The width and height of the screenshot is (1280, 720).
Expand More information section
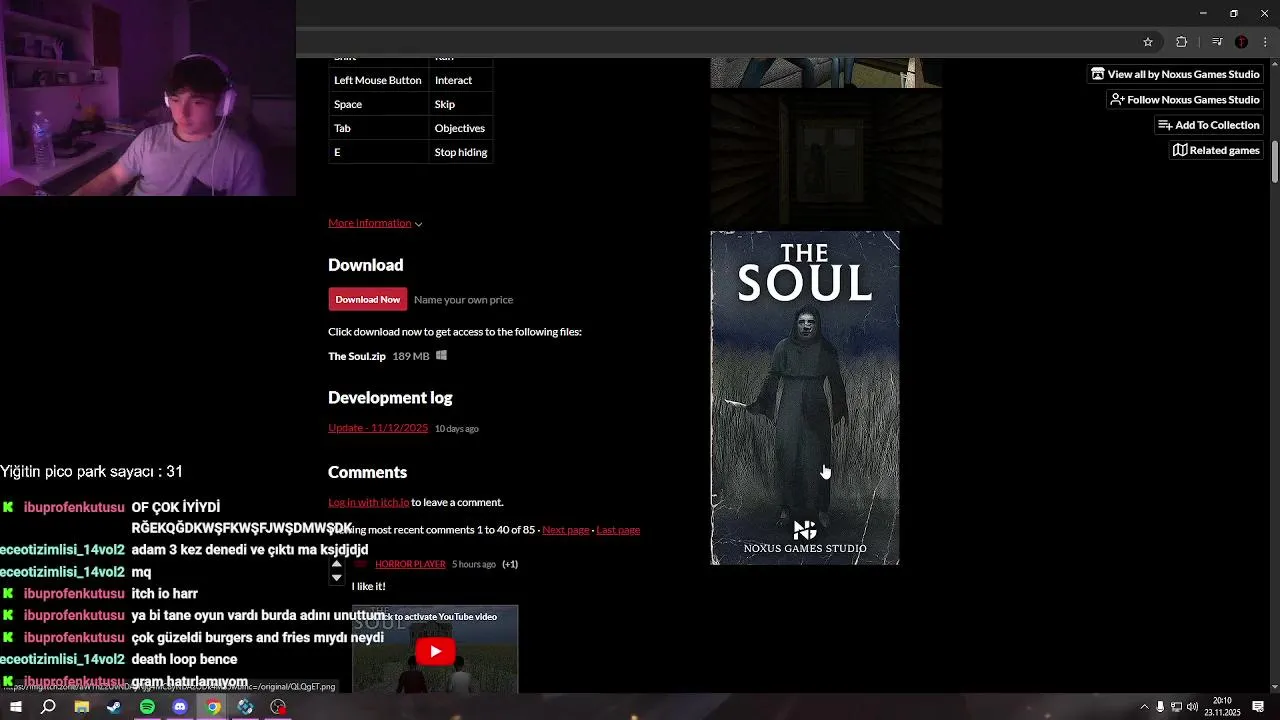click(x=375, y=223)
